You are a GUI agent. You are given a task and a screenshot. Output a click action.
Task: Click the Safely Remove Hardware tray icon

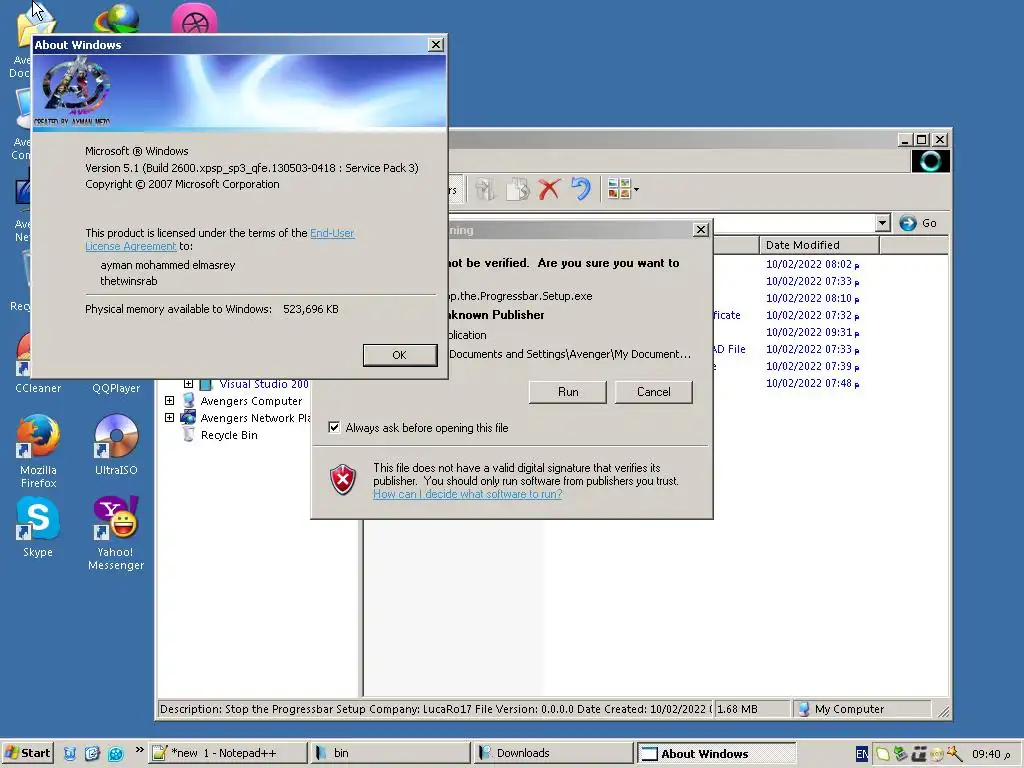pos(901,754)
